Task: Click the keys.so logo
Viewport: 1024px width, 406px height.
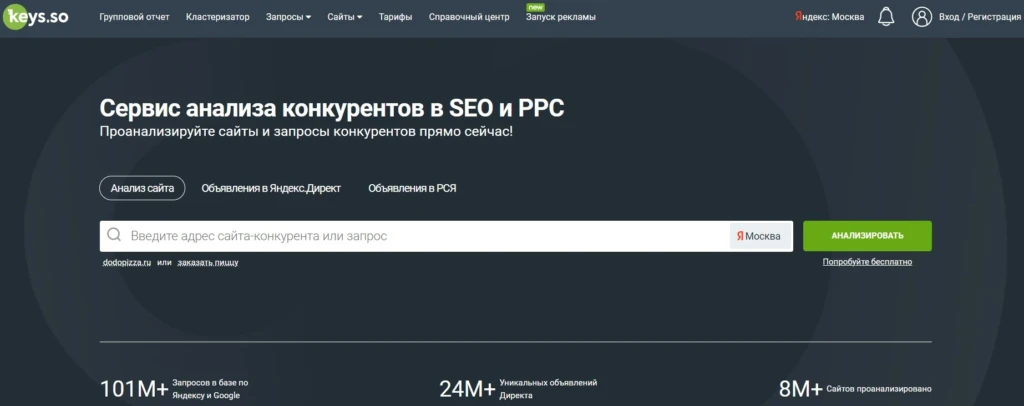Action: point(36,17)
